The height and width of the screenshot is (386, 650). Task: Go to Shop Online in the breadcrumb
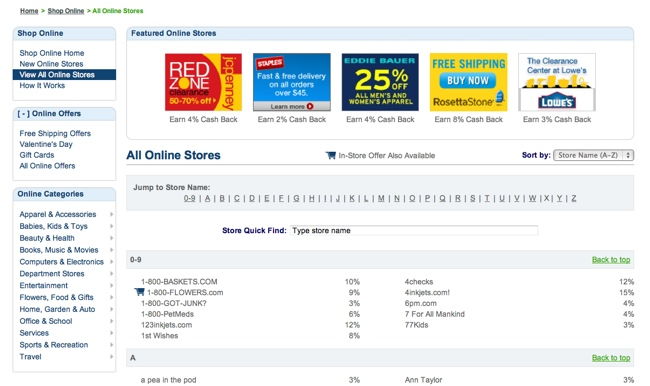66,11
